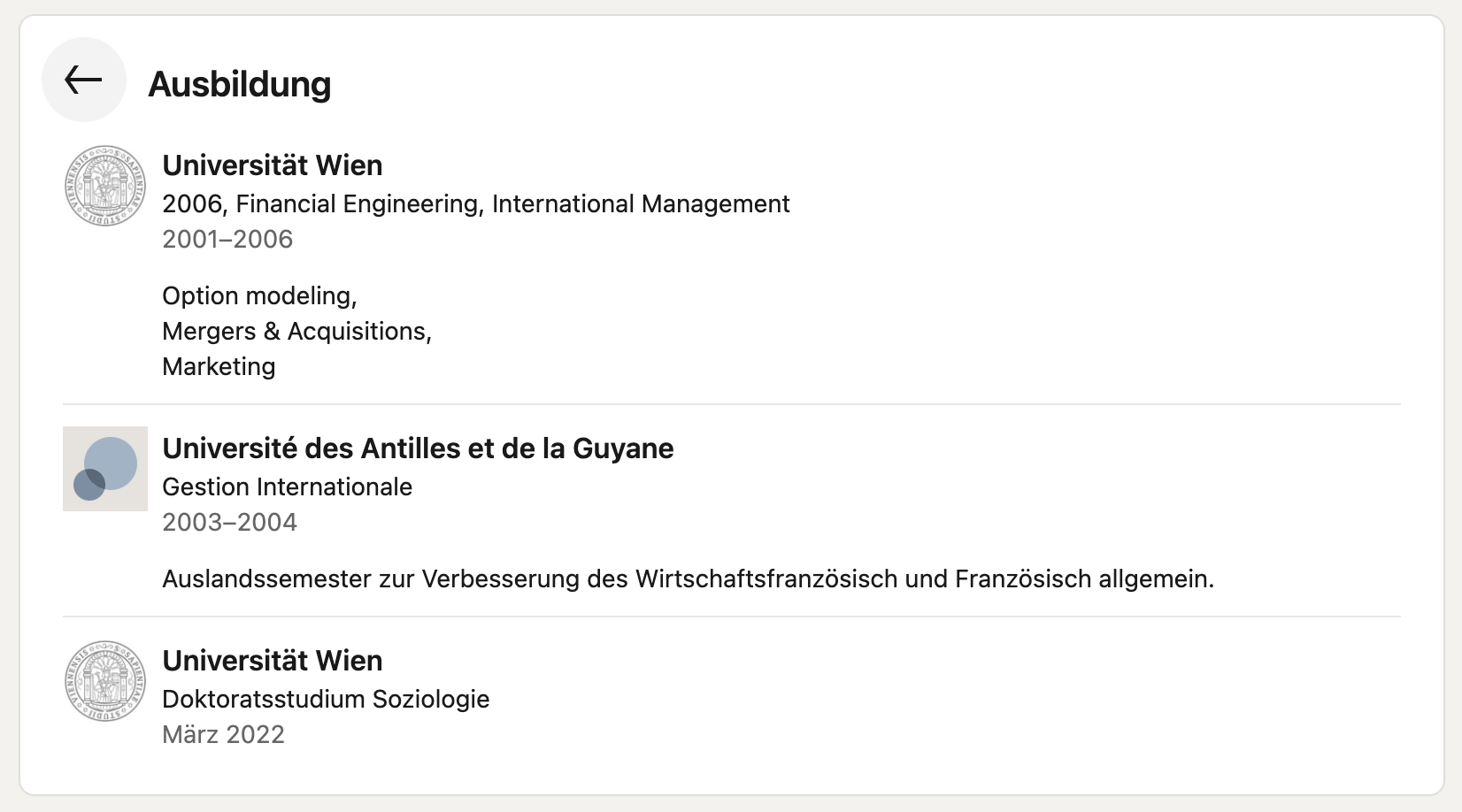Click the Option modeling description text
This screenshot has height=812, width=1462.
pos(259,295)
